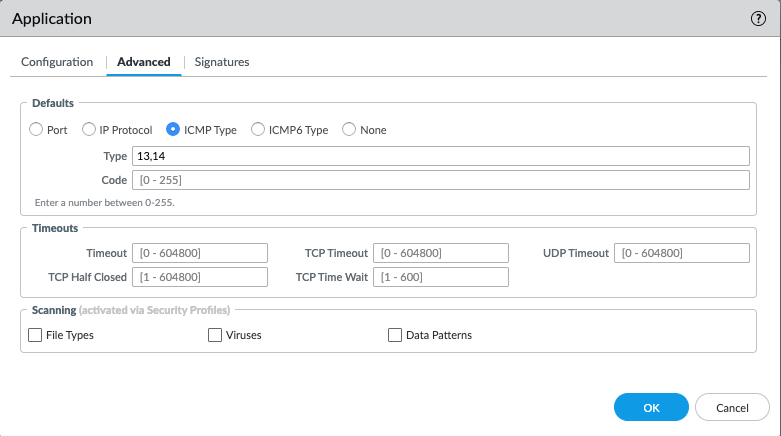Choose the ICMP6 Type option
The width and height of the screenshot is (781, 436).
click(258, 130)
